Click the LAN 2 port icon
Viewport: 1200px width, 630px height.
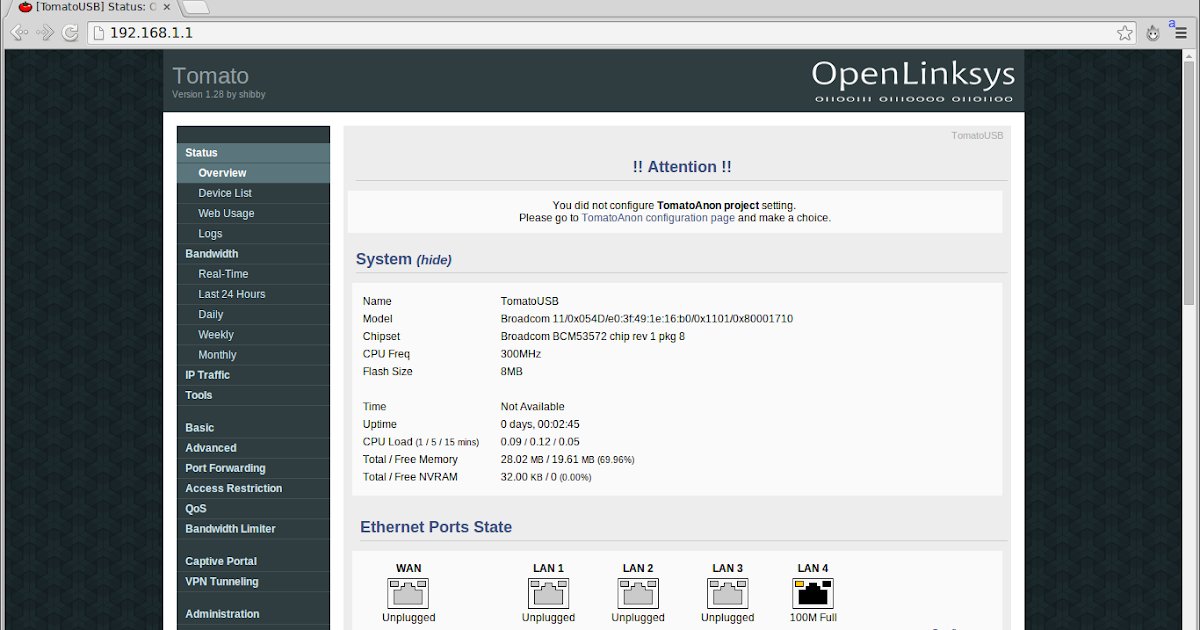tap(638, 592)
